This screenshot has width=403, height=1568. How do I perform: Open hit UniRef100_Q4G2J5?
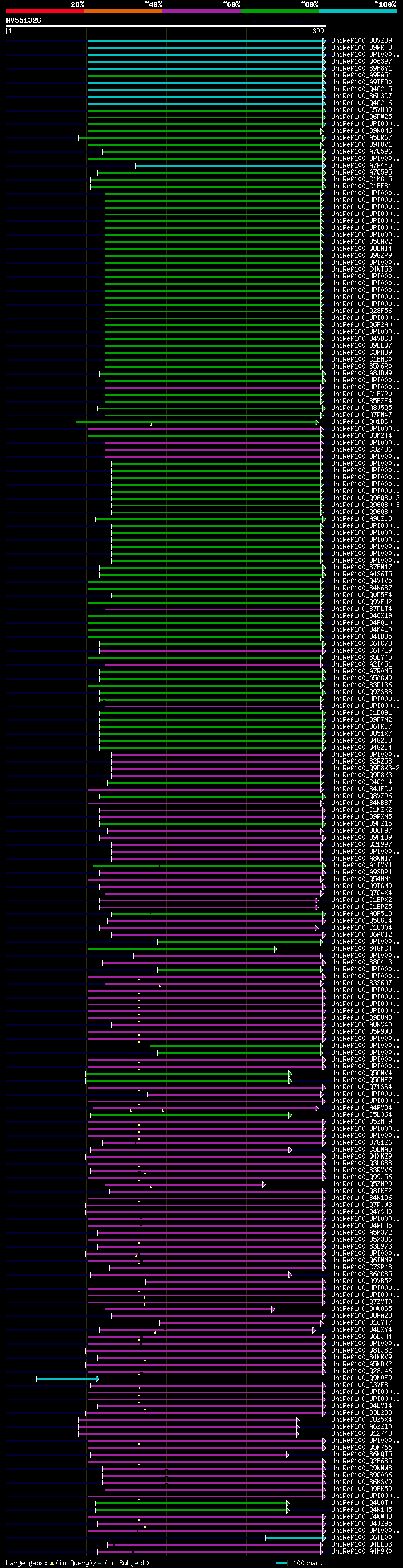[361, 89]
